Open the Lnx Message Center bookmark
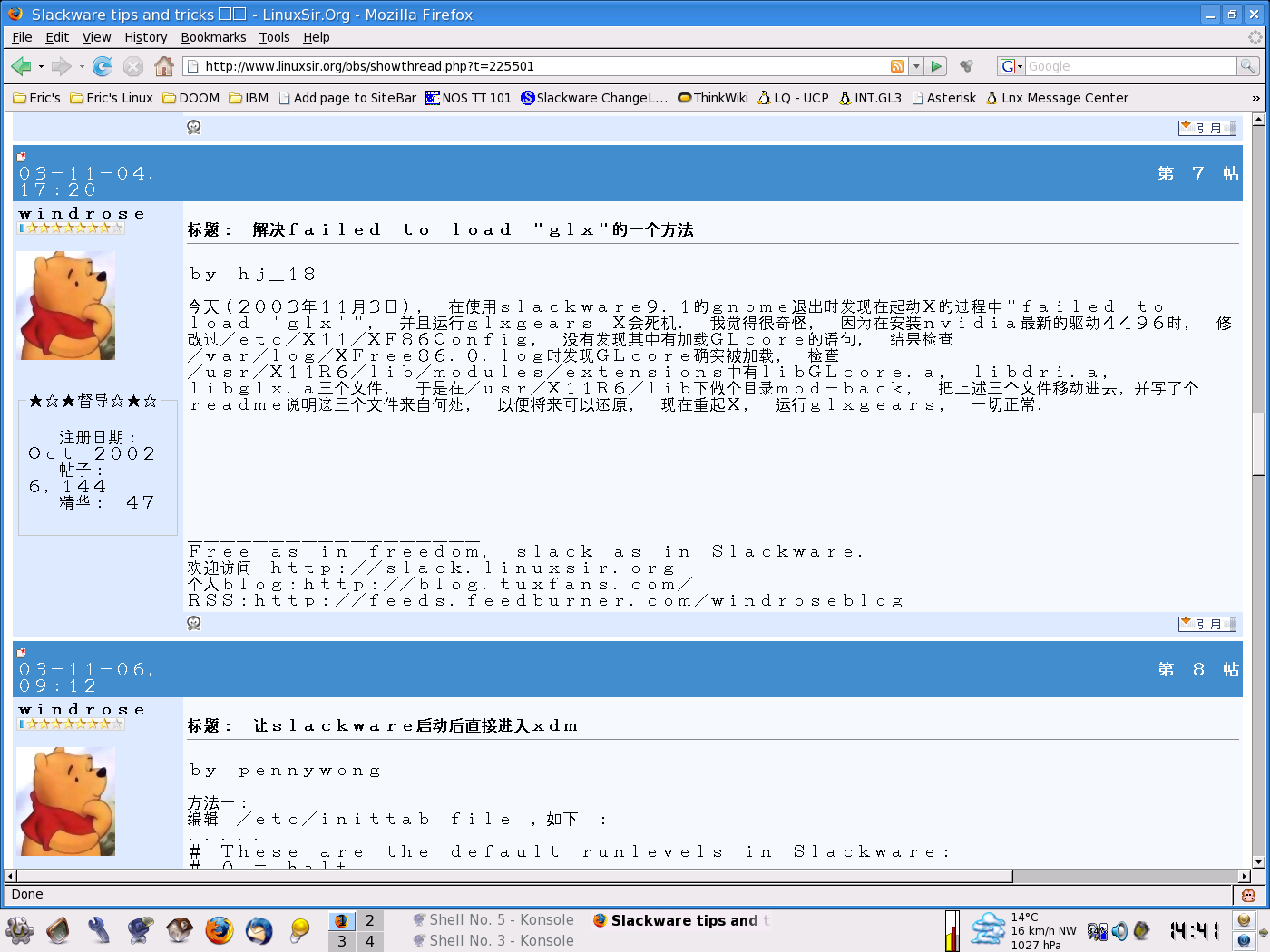 coord(1057,98)
